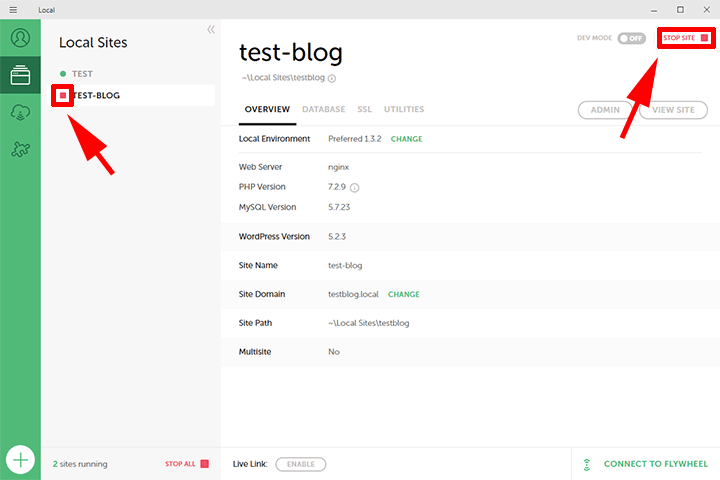Image resolution: width=720 pixels, height=480 pixels.
Task: Click the MySQL version 5.7.23 value
Action: (339, 207)
